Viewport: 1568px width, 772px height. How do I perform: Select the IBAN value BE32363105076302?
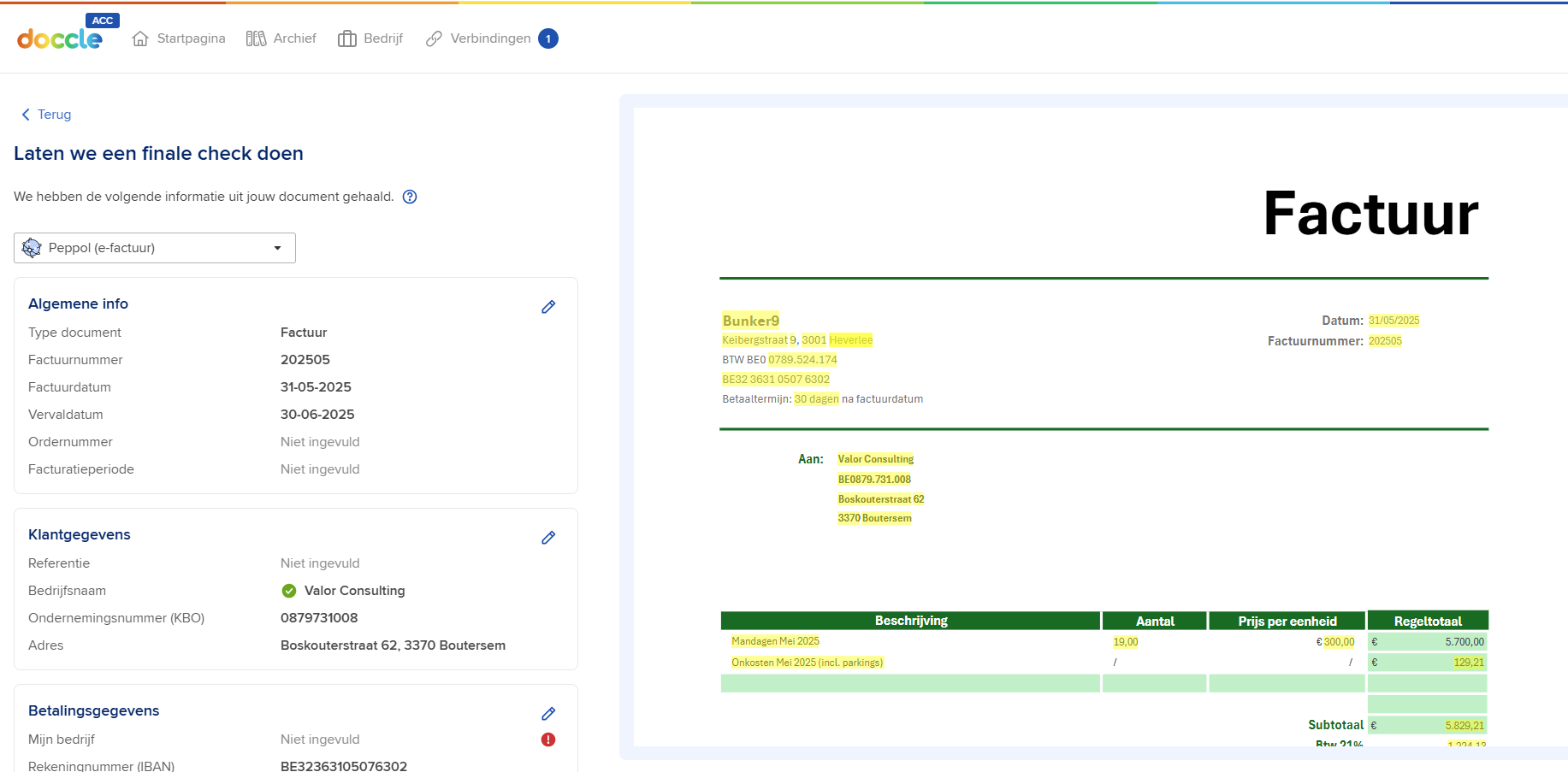point(344,766)
